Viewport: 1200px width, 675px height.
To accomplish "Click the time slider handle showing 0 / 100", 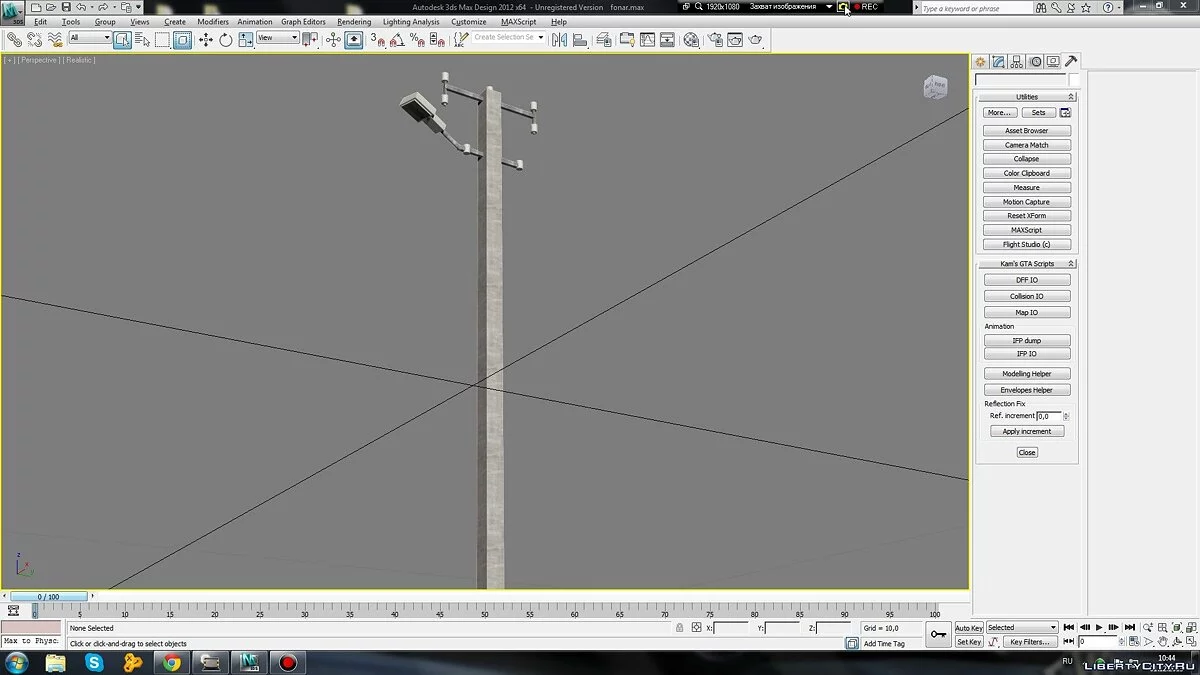I will click(x=48, y=597).
